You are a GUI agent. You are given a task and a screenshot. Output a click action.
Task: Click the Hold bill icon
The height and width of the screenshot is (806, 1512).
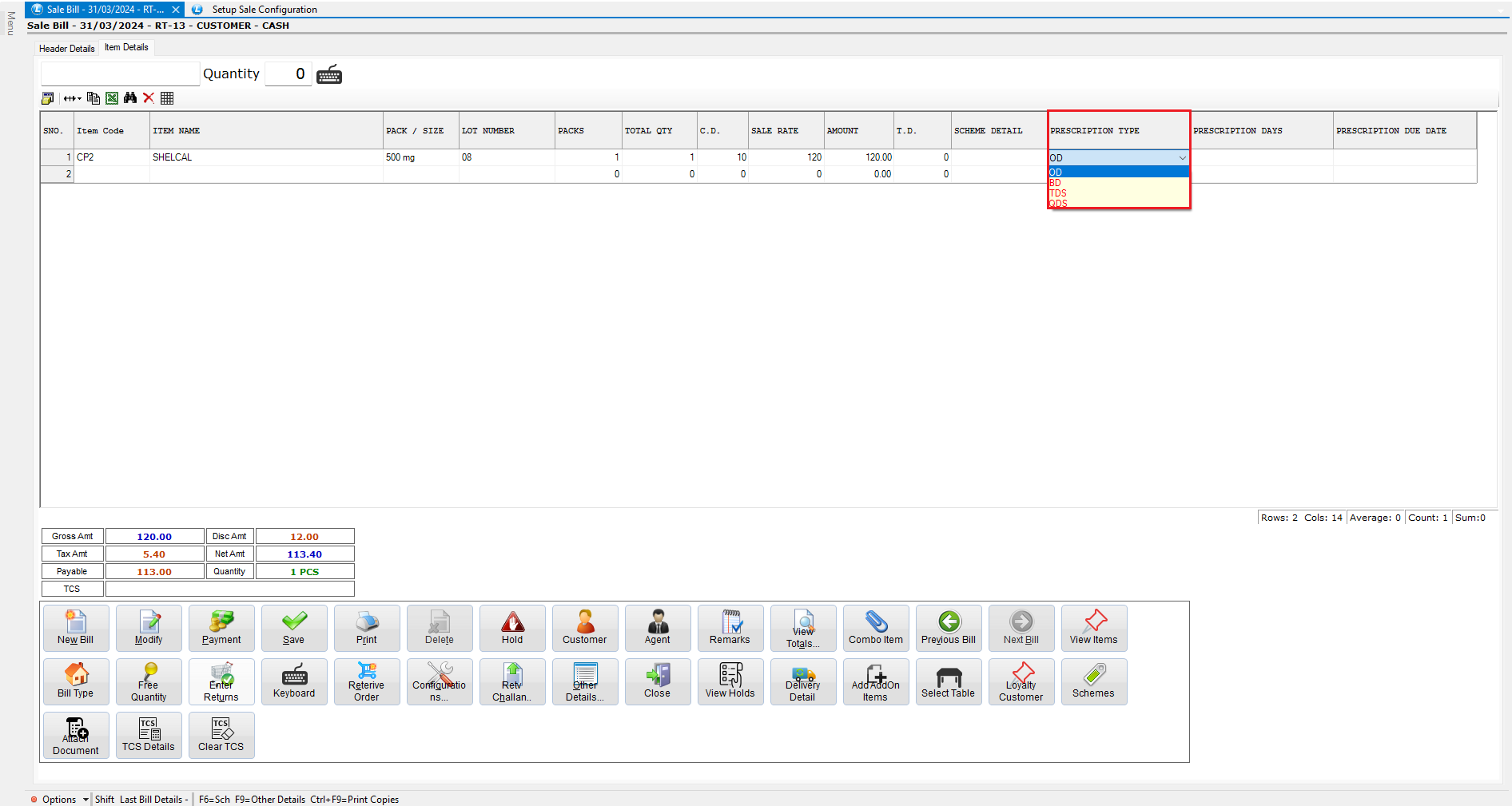pyautogui.click(x=512, y=628)
